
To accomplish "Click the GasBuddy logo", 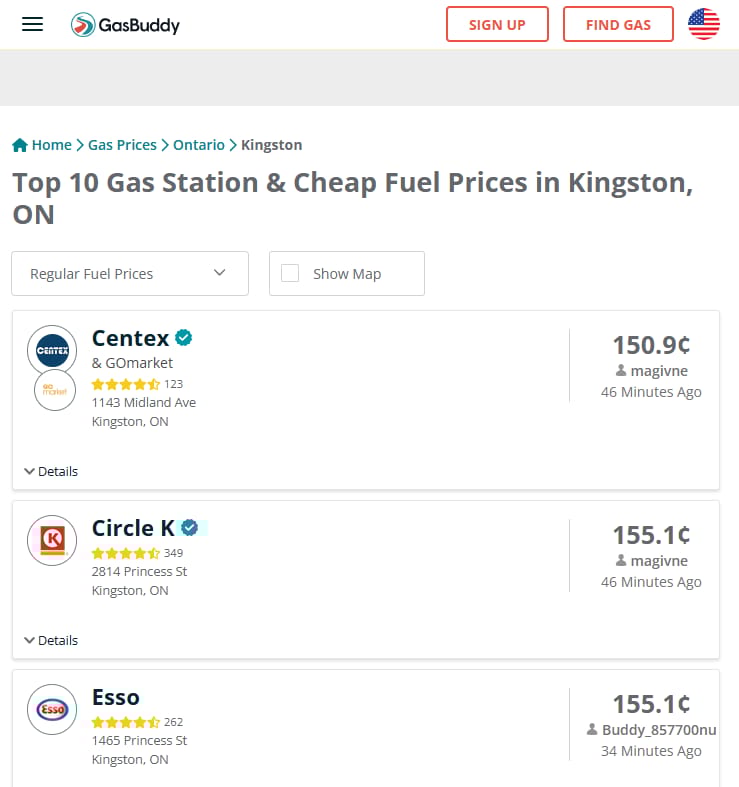I will [126, 25].
